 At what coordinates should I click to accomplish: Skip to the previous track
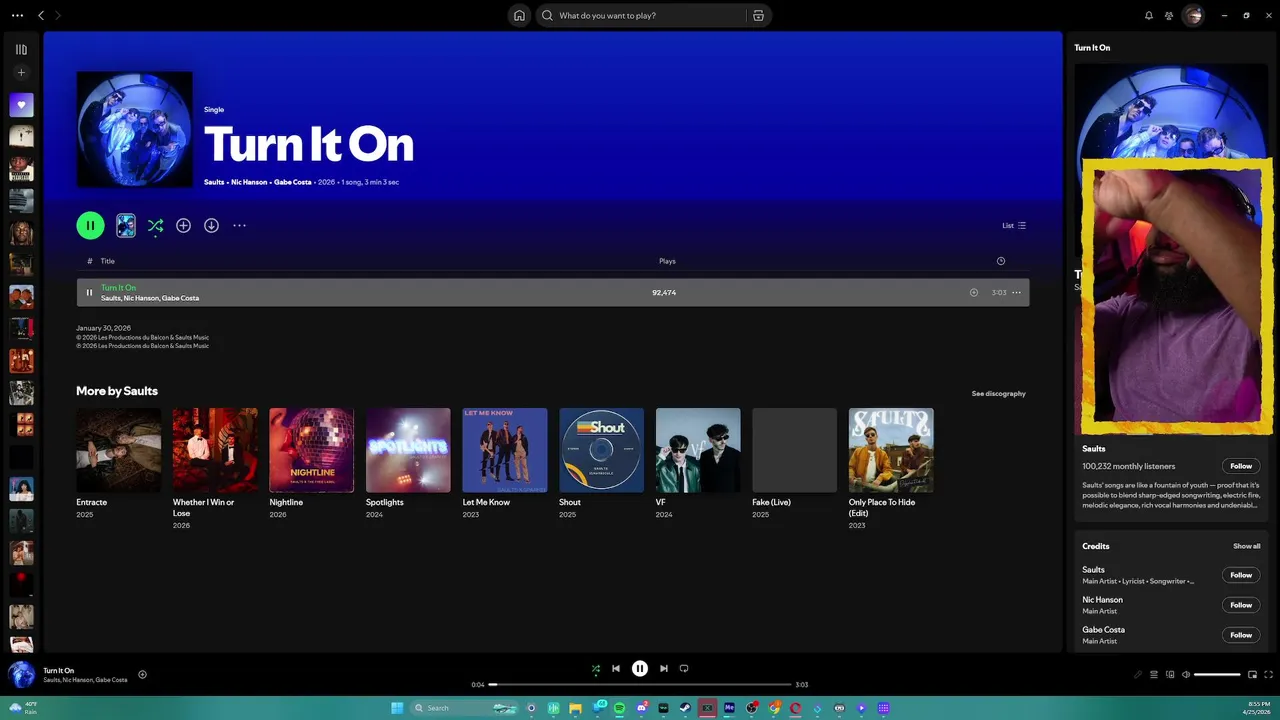pyautogui.click(x=616, y=669)
